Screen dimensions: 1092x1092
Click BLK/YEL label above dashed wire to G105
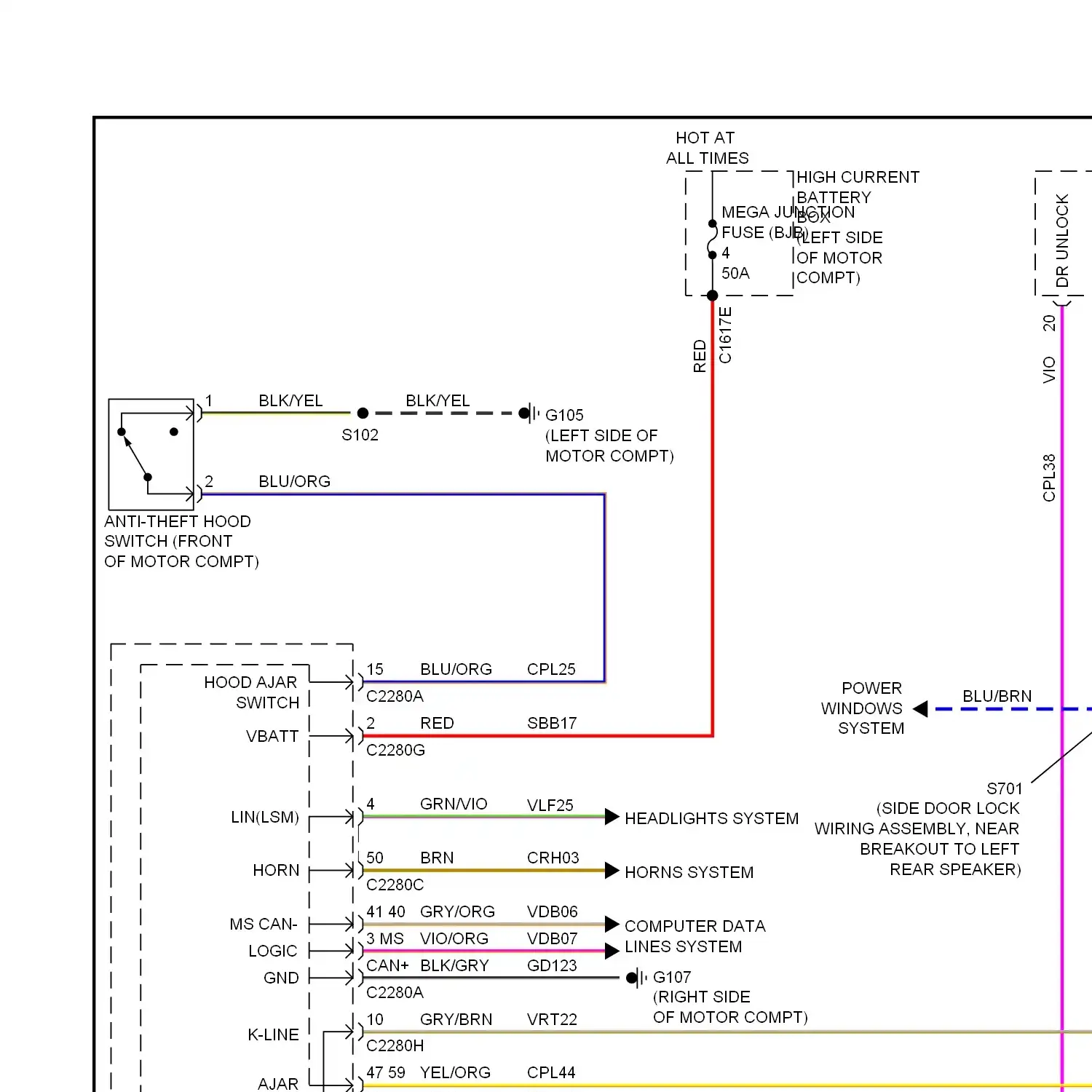click(438, 400)
